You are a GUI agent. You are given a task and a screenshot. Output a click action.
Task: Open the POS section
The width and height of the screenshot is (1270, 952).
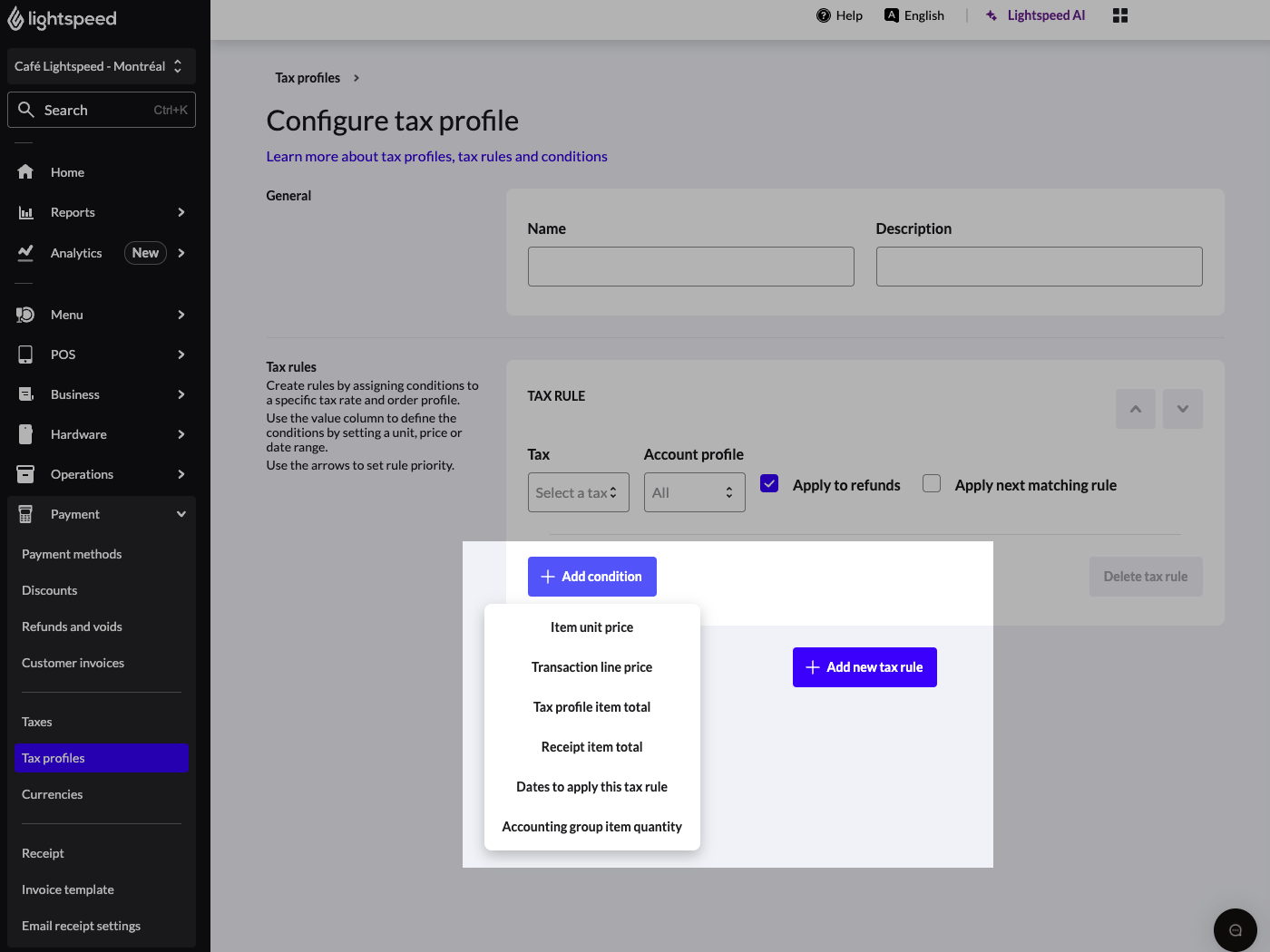(63, 355)
